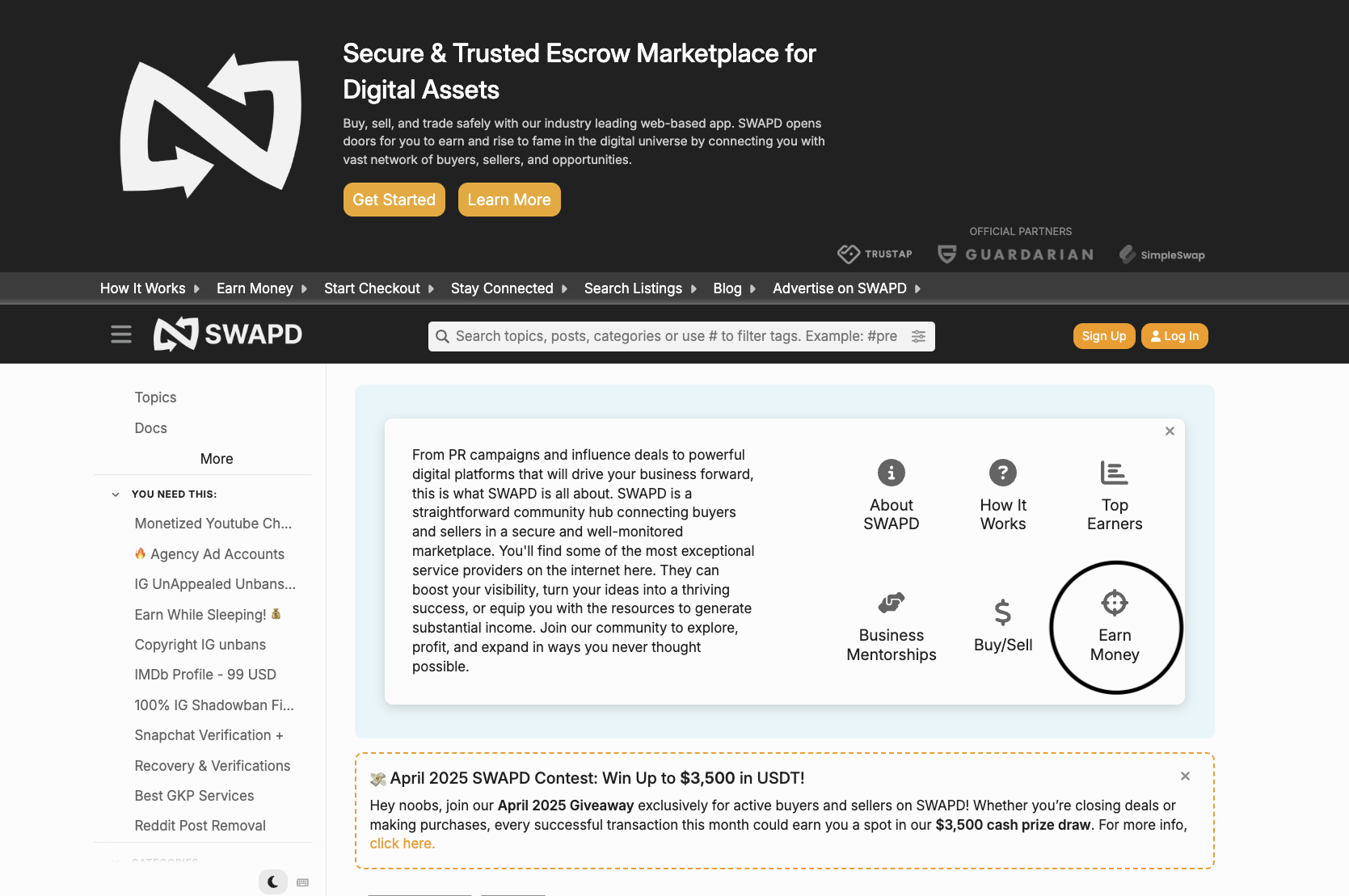Screen dimensions: 1349x896
Task: Close the welcome info panel
Action: coord(1170,431)
